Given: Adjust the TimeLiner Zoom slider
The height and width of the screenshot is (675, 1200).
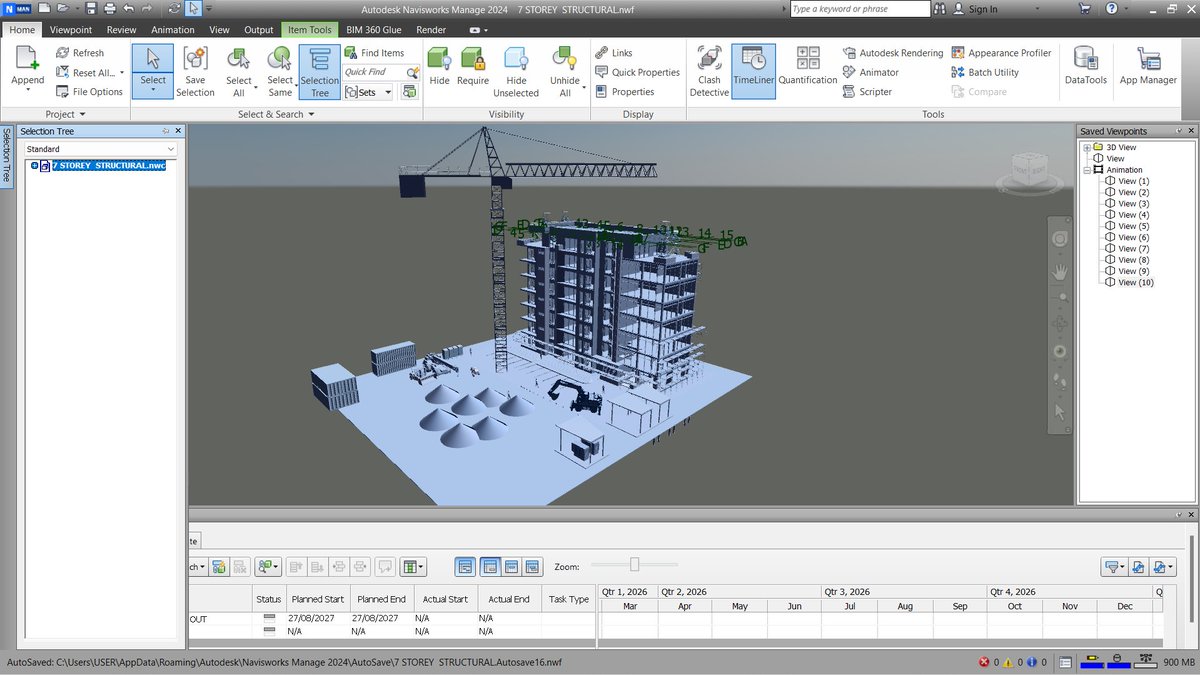Looking at the screenshot, I should tap(634, 566).
